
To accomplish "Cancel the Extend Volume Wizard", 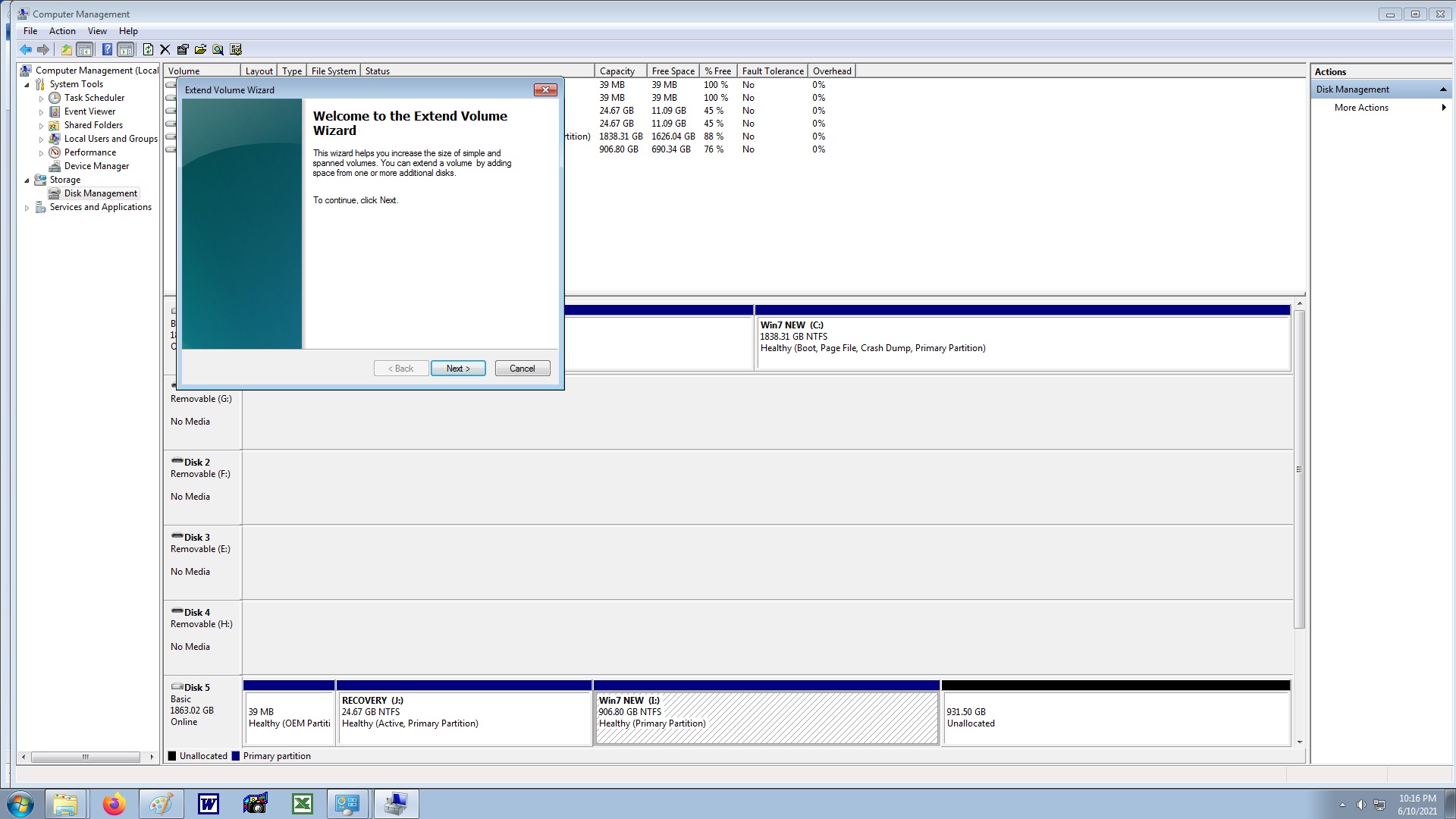I will [522, 369].
